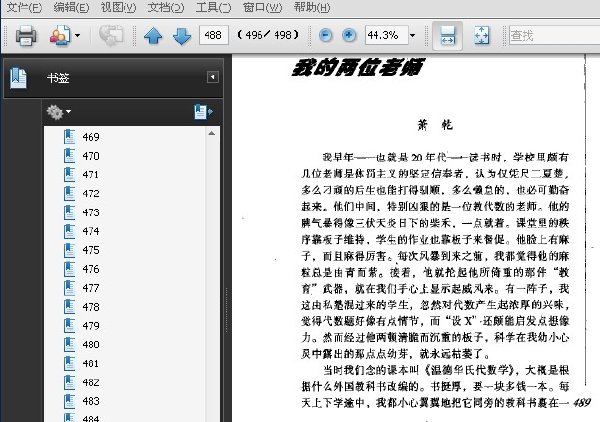
Task: Click the bookmarks panel icon
Action: [18, 78]
